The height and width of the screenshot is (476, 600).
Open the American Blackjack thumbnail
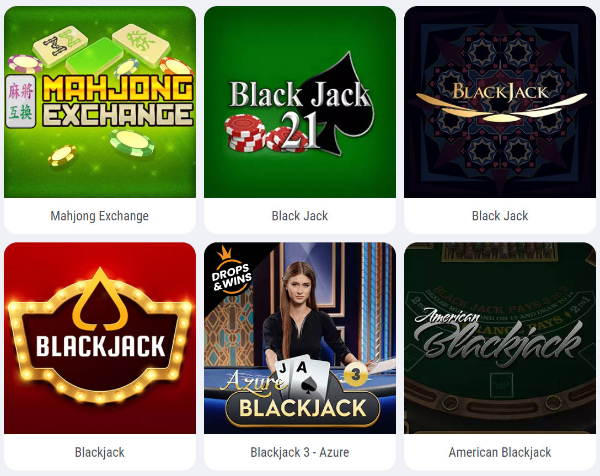[500, 338]
